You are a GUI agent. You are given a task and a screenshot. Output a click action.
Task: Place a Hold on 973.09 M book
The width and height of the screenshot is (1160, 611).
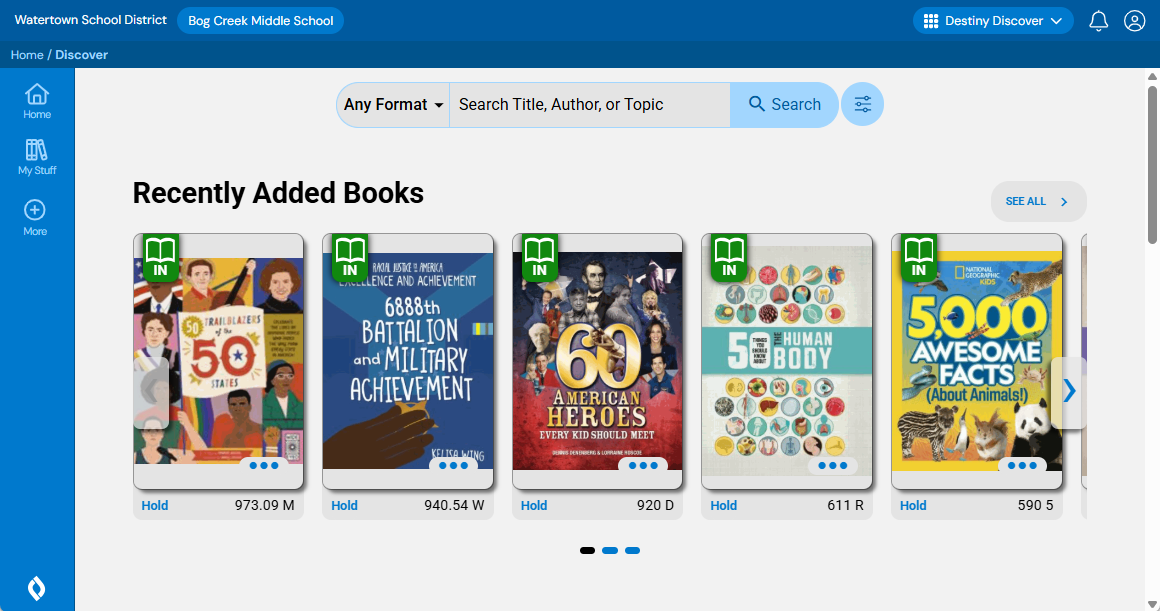(155, 505)
